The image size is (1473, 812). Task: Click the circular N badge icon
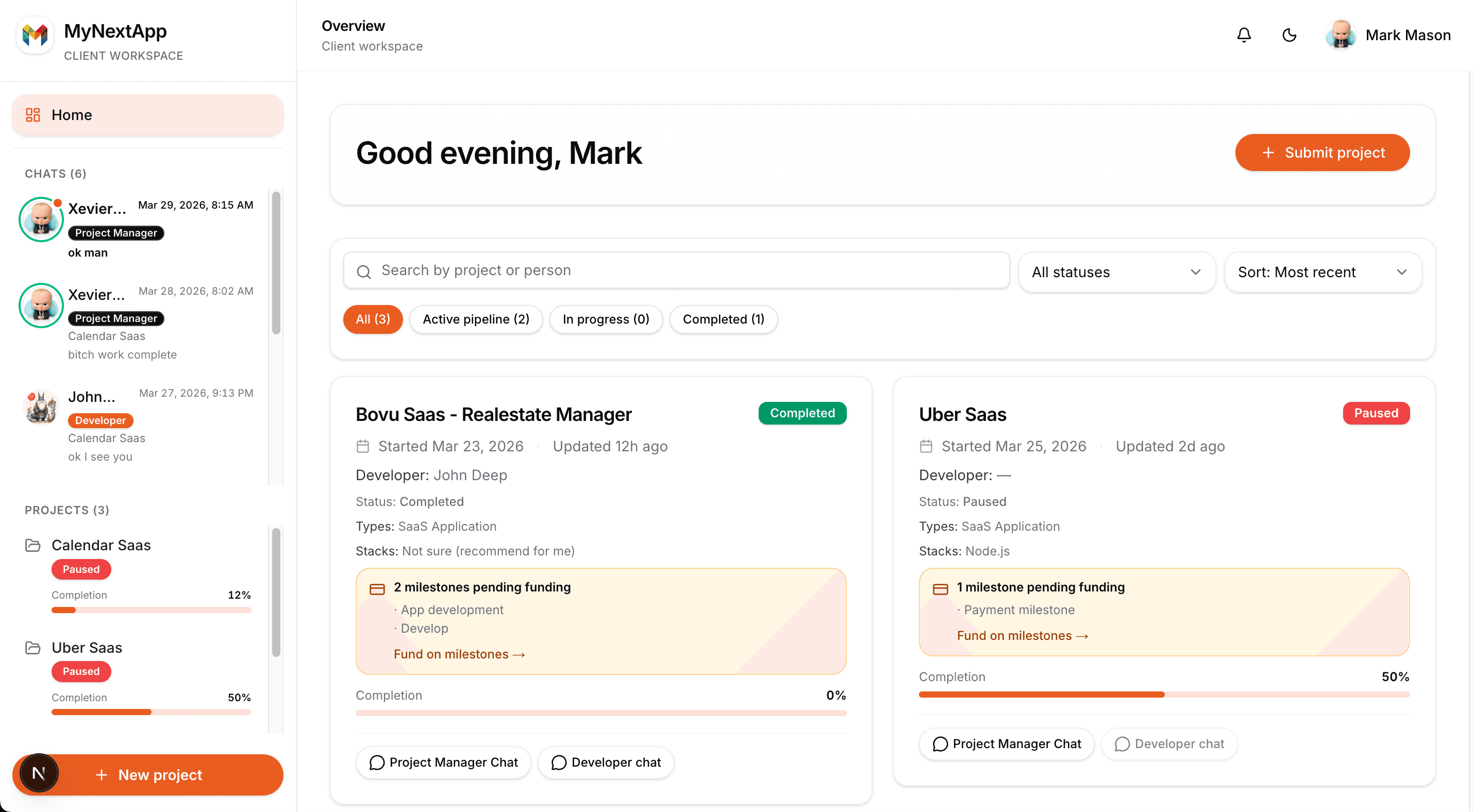pos(39,774)
